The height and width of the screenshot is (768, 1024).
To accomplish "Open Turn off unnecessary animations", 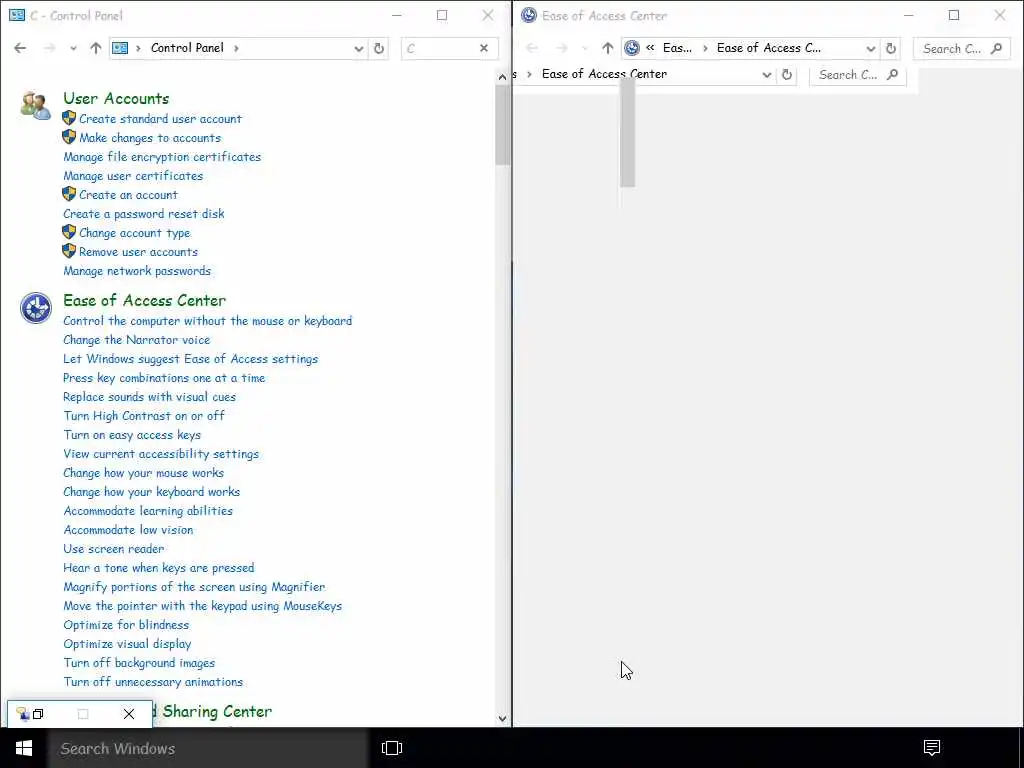I will coord(153,681).
